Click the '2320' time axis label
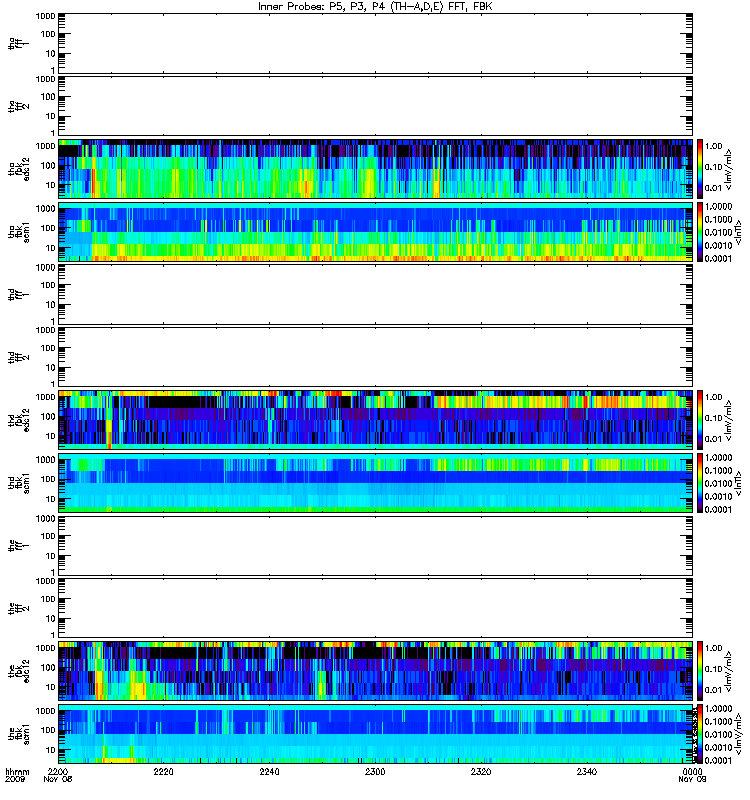Viewport: 750px width, 800px height. pyautogui.click(x=481, y=771)
